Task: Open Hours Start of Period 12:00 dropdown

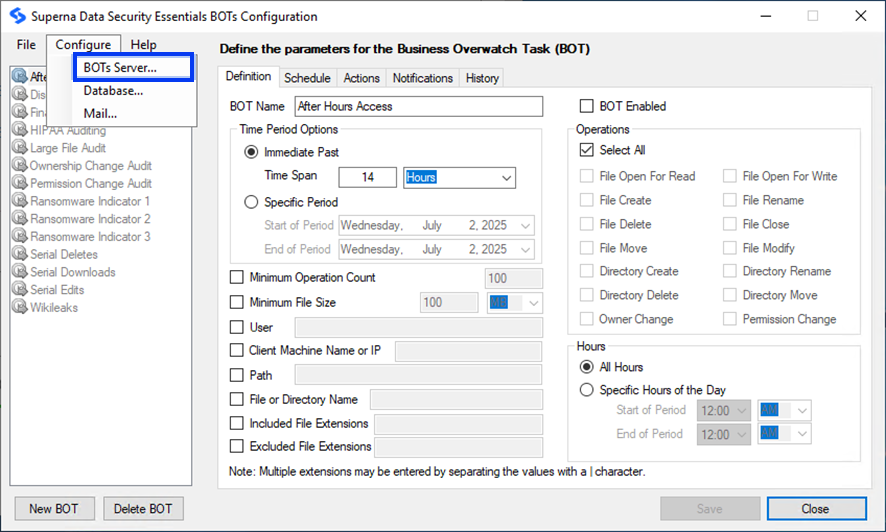Action: pyautogui.click(x=724, y=411)
